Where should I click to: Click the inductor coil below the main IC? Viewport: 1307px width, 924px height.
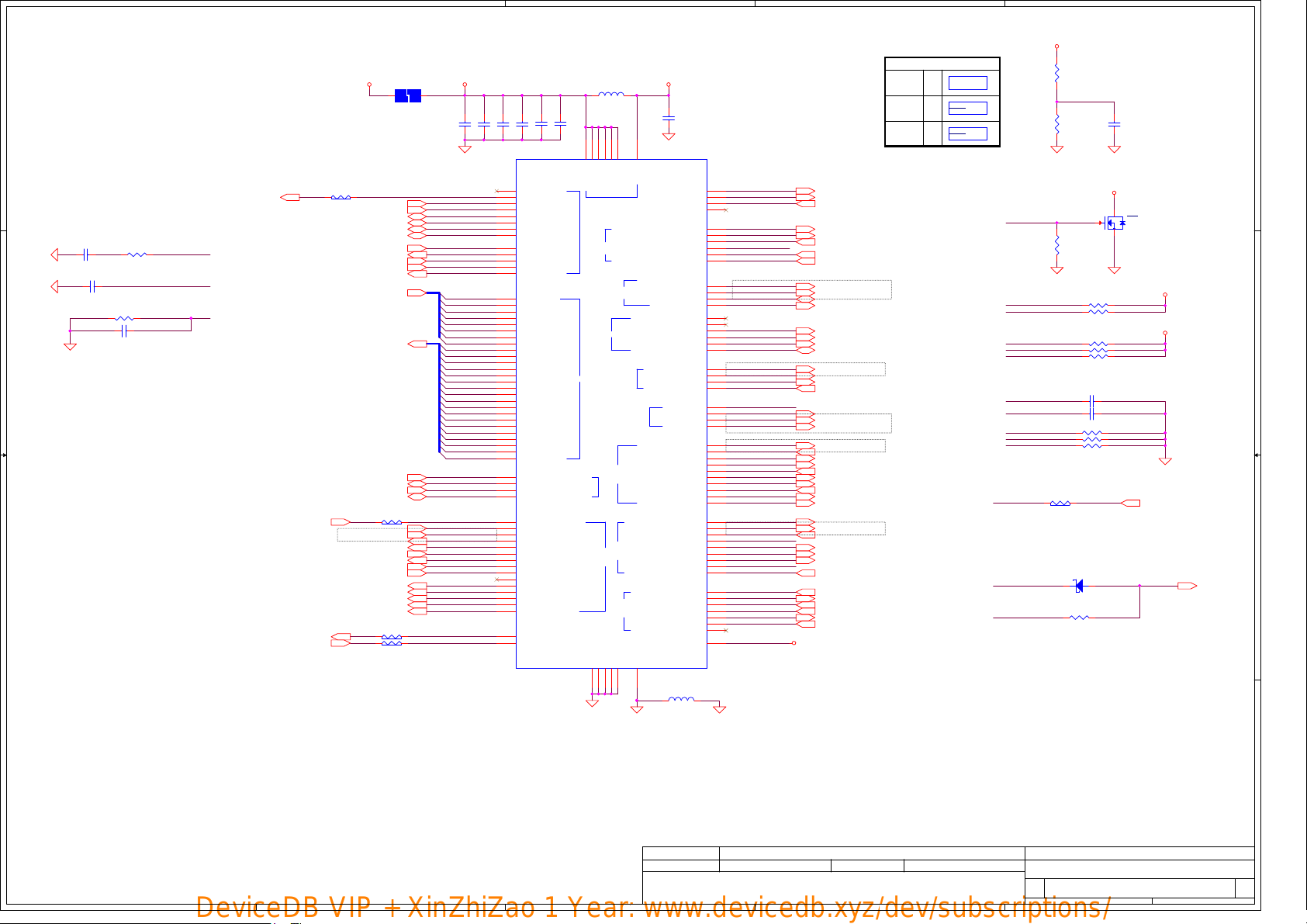coord(681,699)
